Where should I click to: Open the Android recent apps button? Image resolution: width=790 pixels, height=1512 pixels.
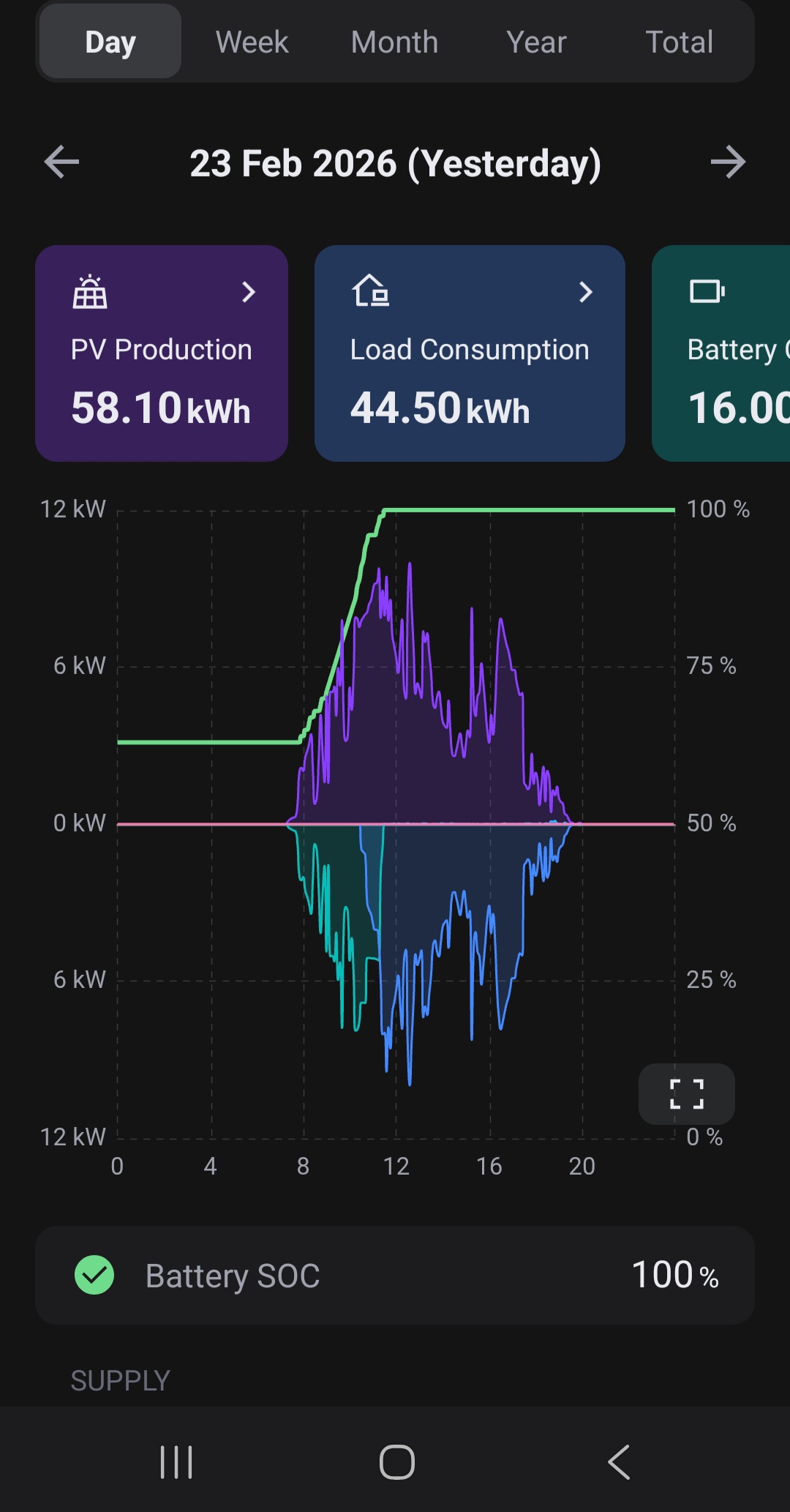tap(176, 1462)
